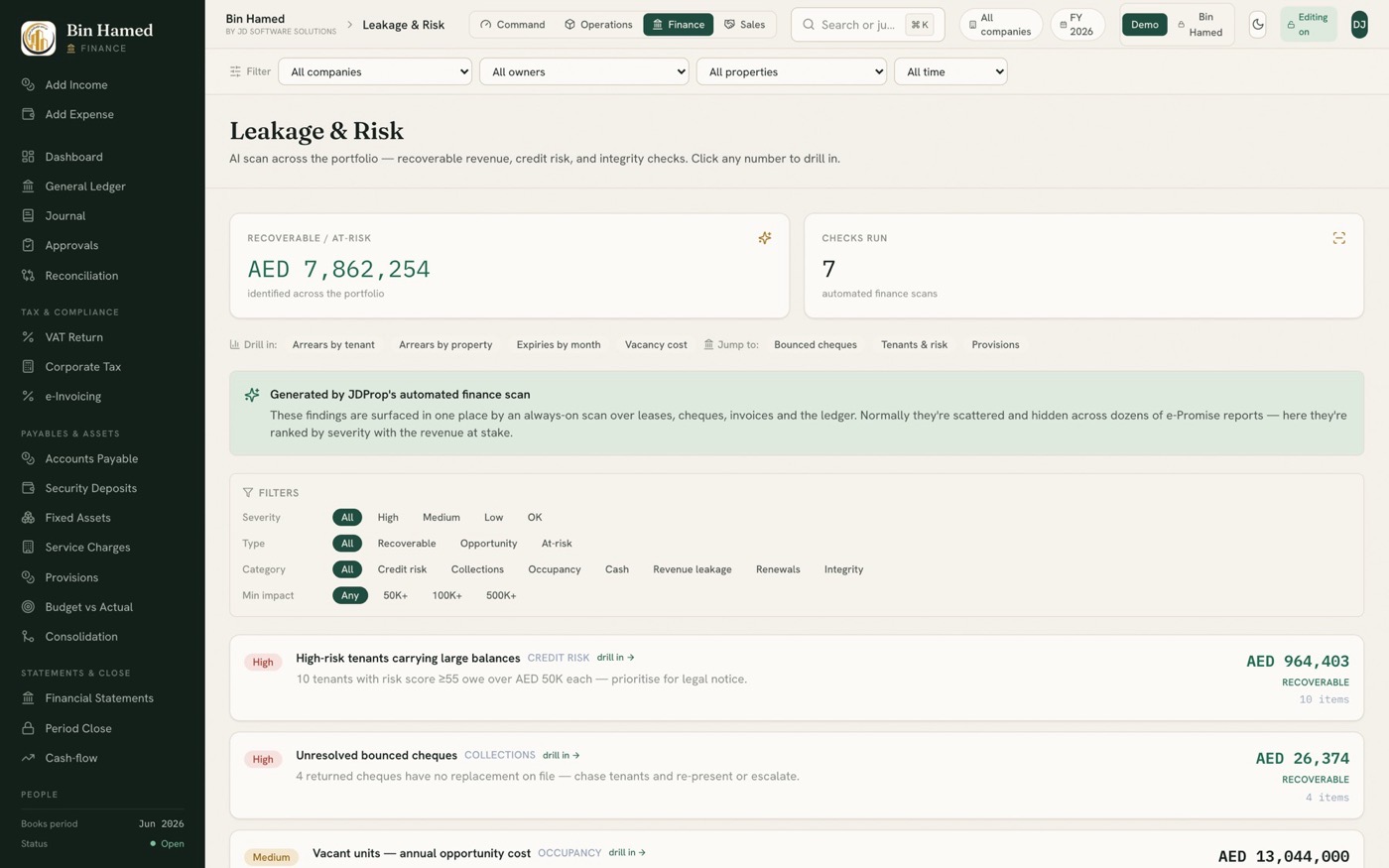This screenshot has width=1389, height=868.
Task: Toggle the Demo mode button
Action: click(x=1145, y=25)
